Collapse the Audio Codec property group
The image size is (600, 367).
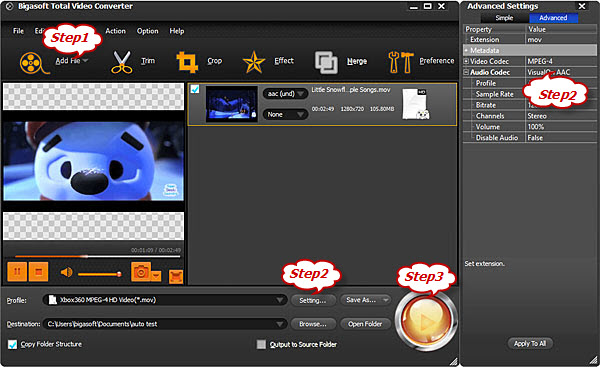tap(466, 72)
